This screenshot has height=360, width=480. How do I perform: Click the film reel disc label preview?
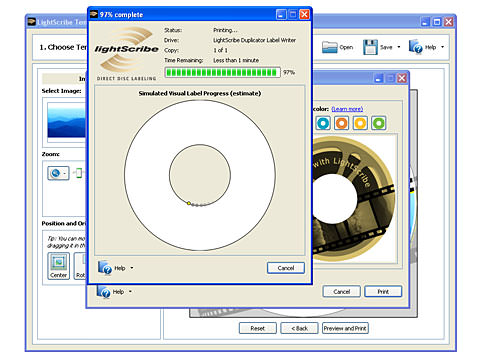tap(353, 199)
